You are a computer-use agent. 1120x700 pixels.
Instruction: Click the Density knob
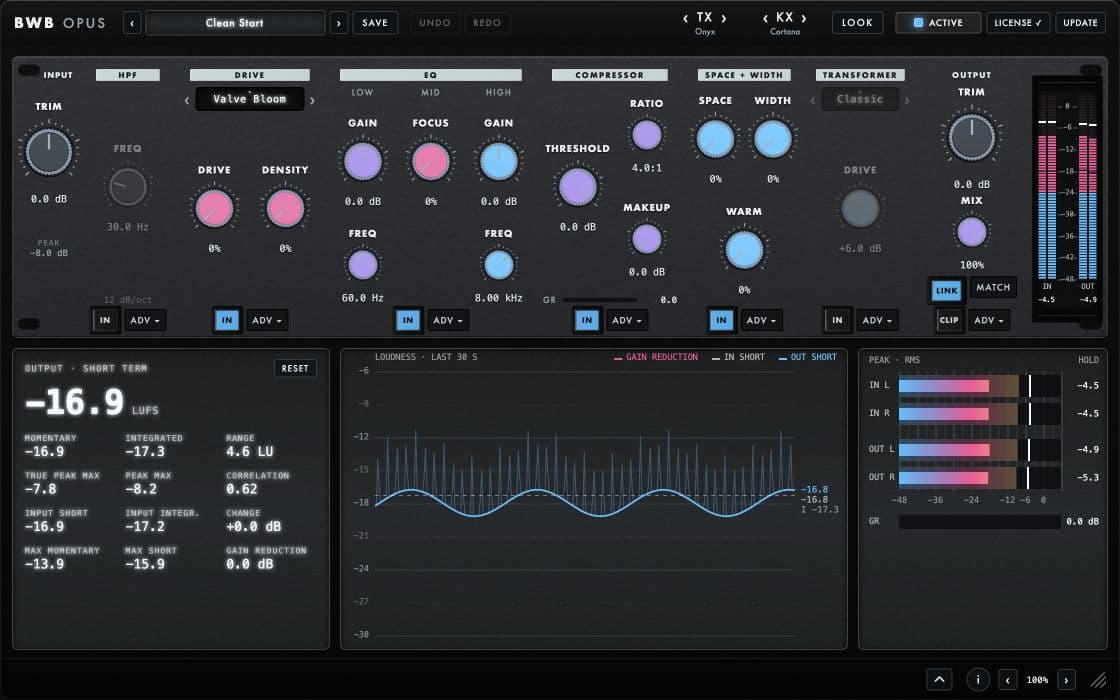point(285,209)
